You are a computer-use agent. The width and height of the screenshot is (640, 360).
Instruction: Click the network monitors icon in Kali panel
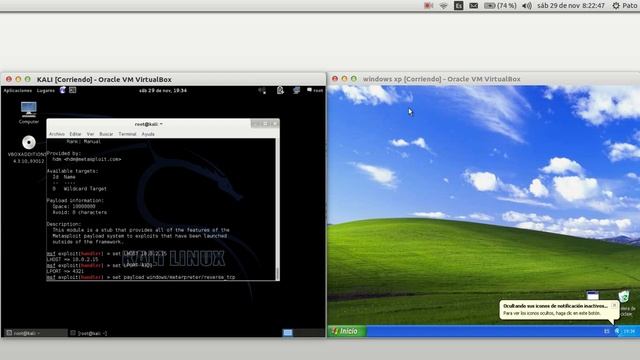pyautogui.click(x=296, y=91)
